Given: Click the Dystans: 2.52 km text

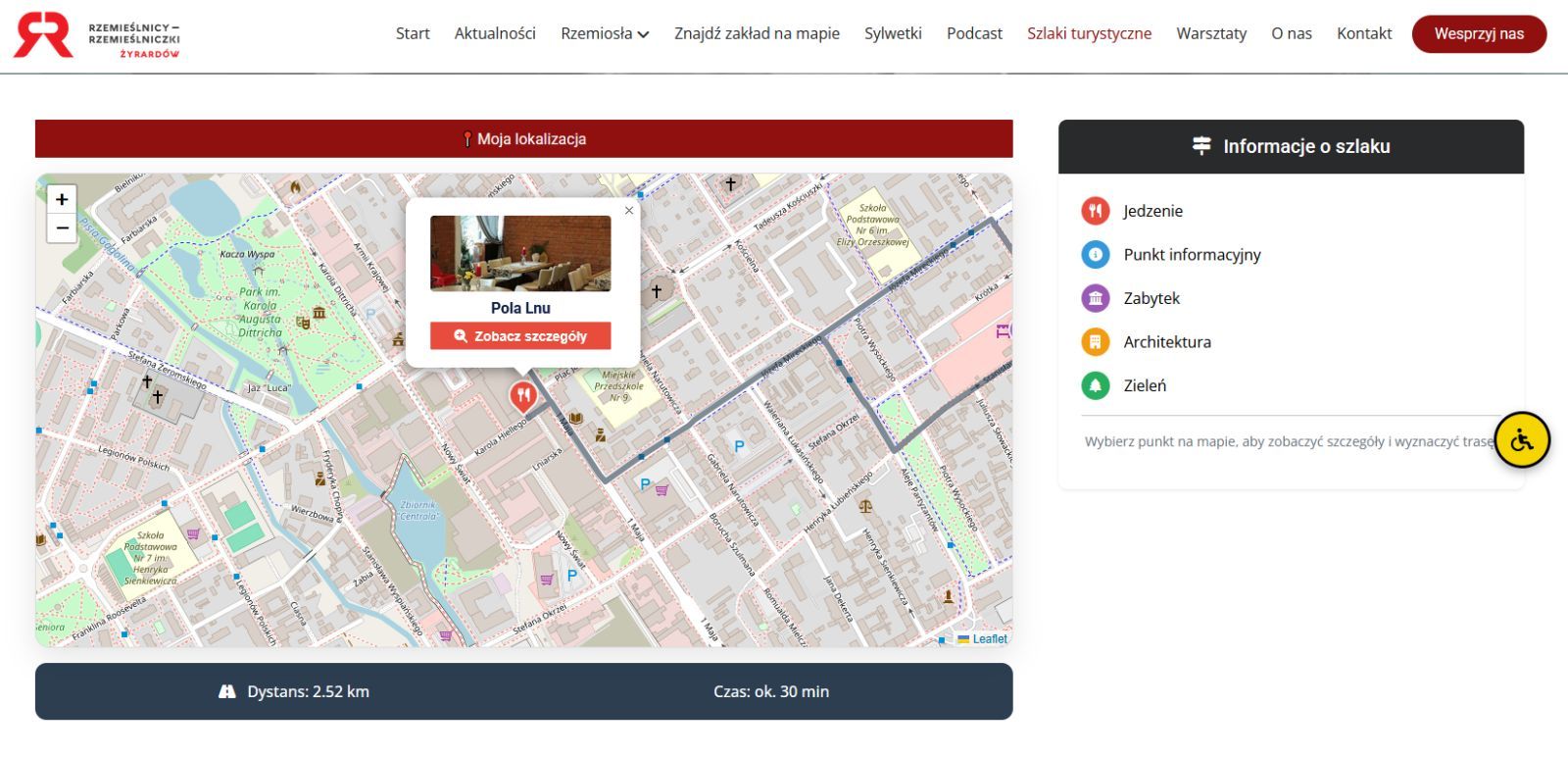Looking at the screenshot, I should [x=308, y=691].
